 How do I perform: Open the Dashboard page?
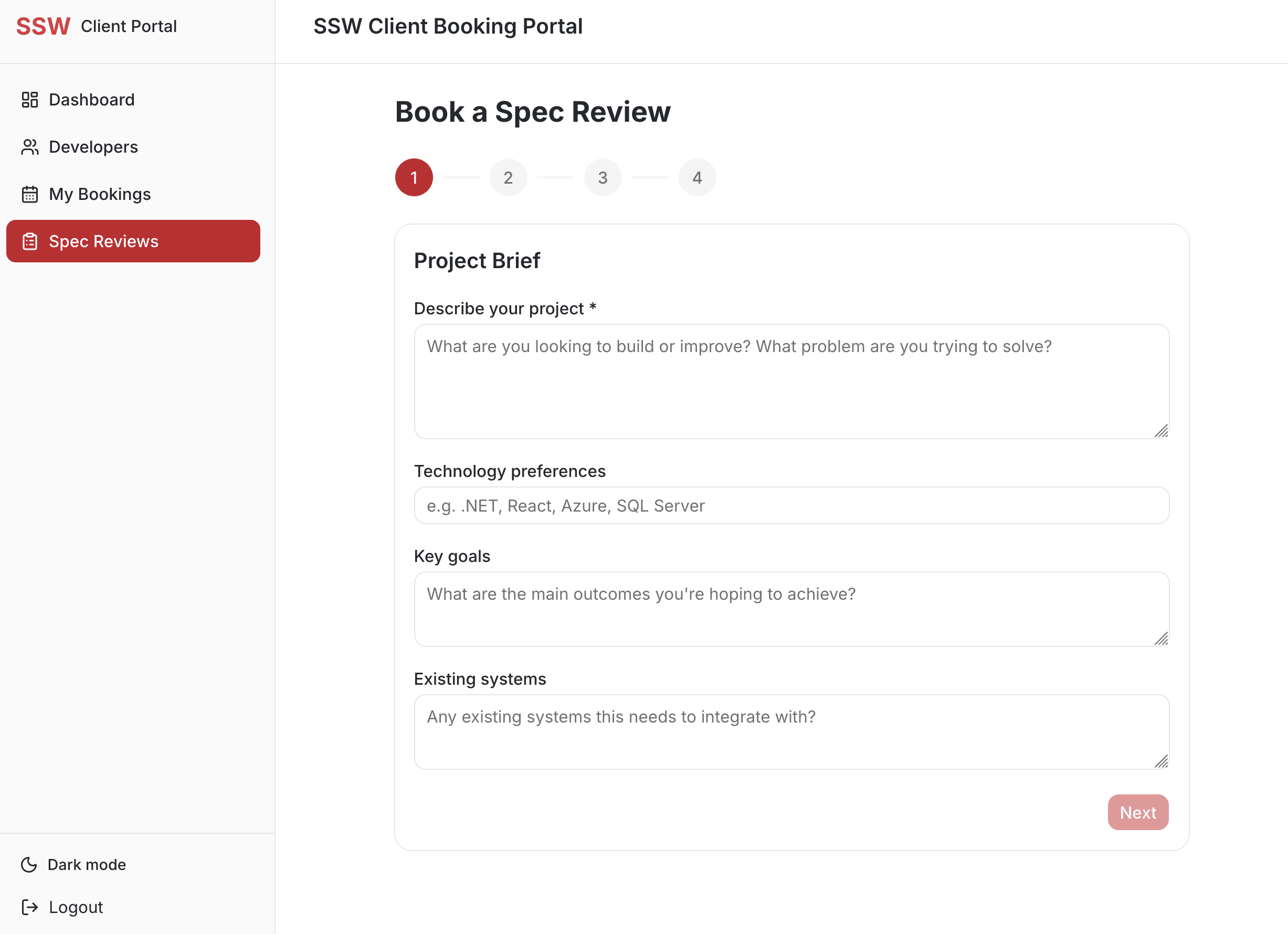click(x=91, y=99)
